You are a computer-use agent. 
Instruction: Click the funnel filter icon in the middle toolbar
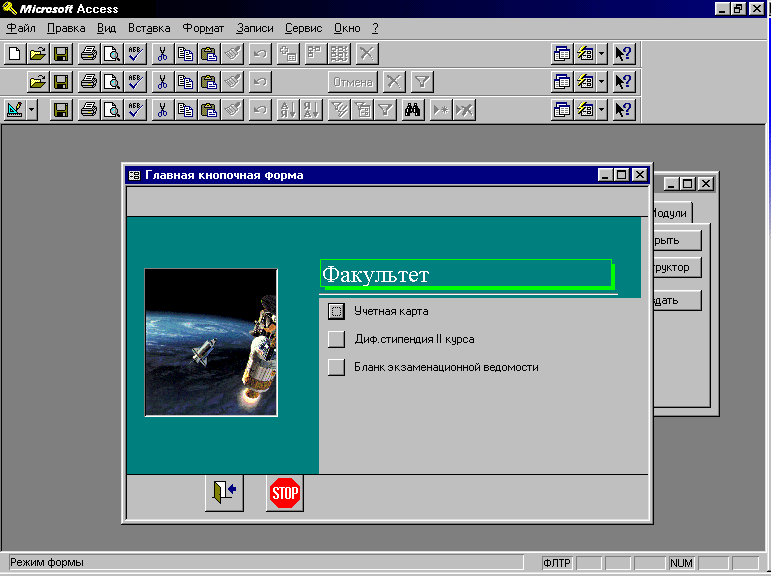(422, 82)
